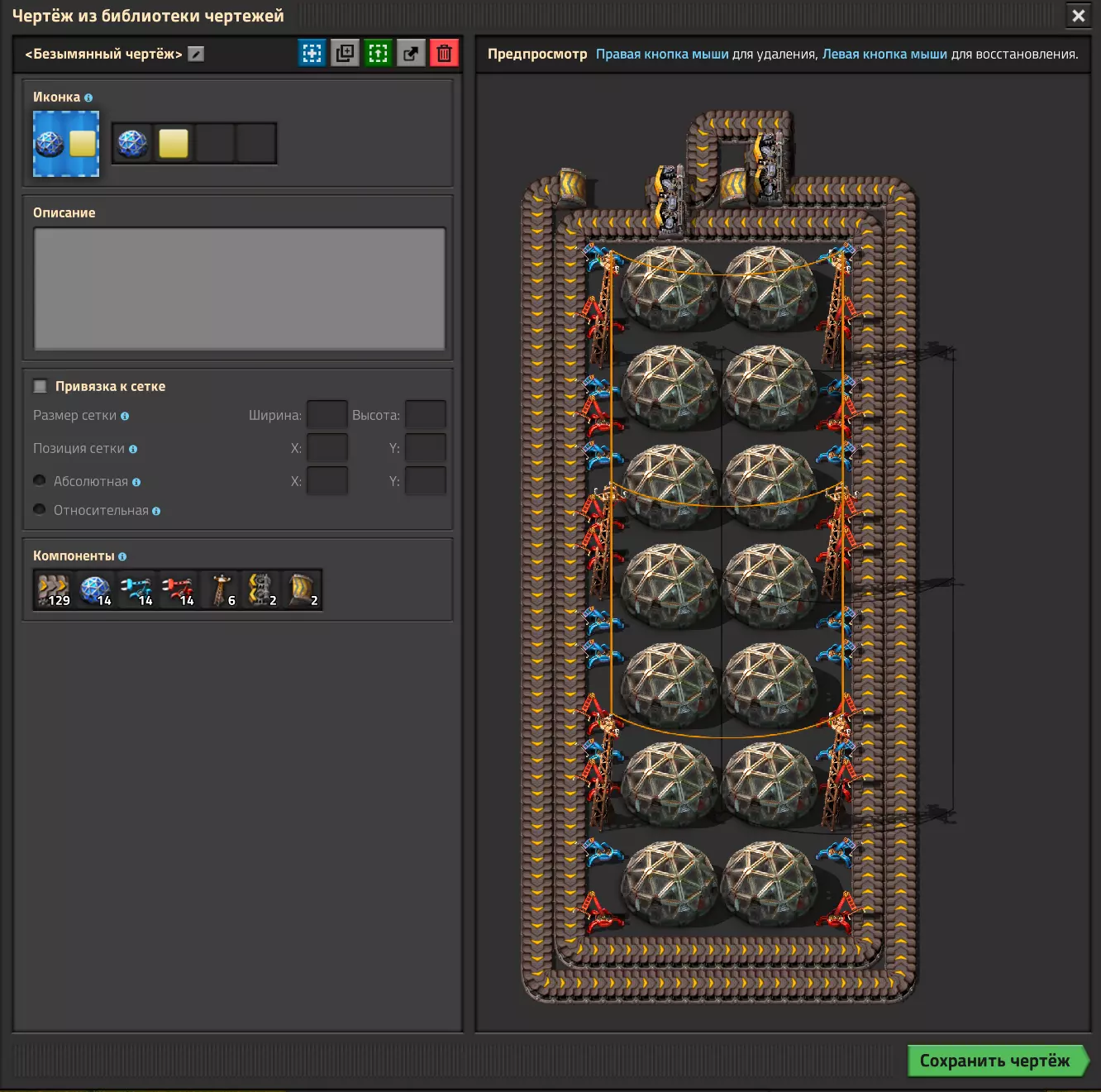1101x1092 pixels.
Task: Click the transport belt component with count 129
Action: 54,590
